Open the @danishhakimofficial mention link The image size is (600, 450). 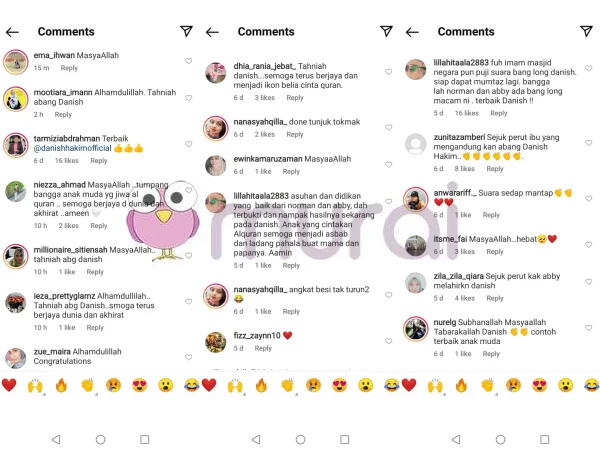tap(72, 148)
